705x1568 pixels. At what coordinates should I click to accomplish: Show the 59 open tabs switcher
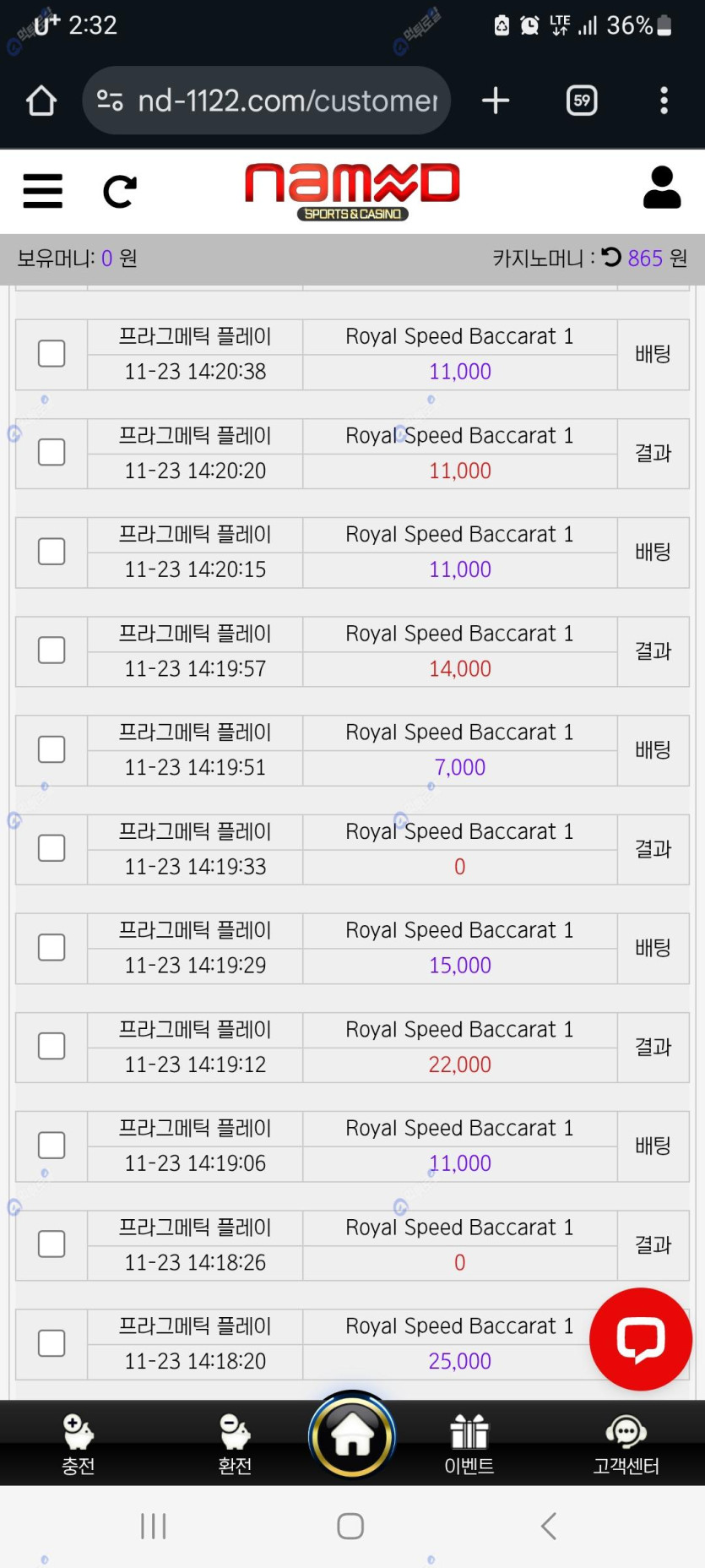click(582, 101)
